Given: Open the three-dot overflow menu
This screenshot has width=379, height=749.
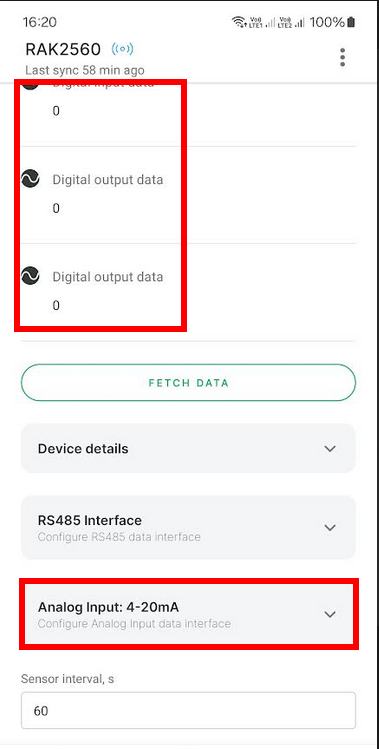Looking at the screenshot, I should [342, 57].
